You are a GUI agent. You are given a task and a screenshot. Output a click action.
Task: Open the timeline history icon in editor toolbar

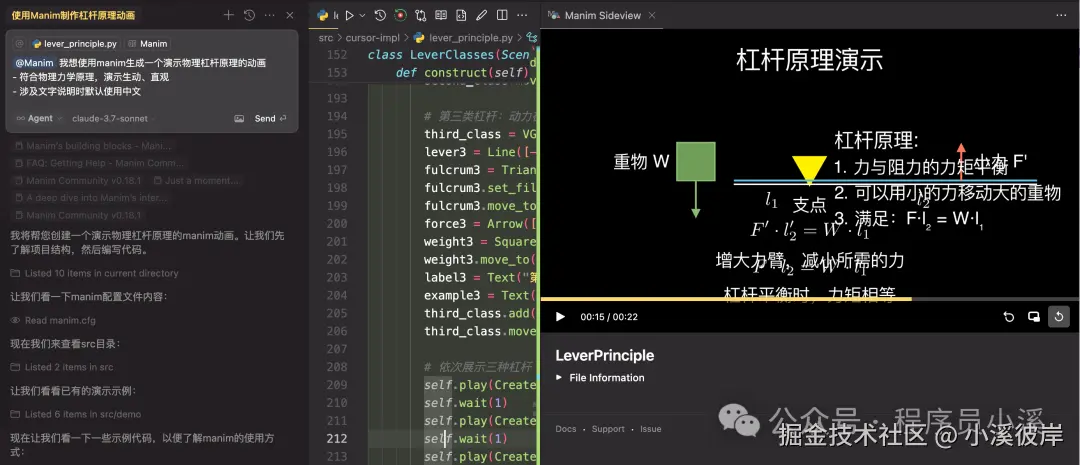click(380, 15)
